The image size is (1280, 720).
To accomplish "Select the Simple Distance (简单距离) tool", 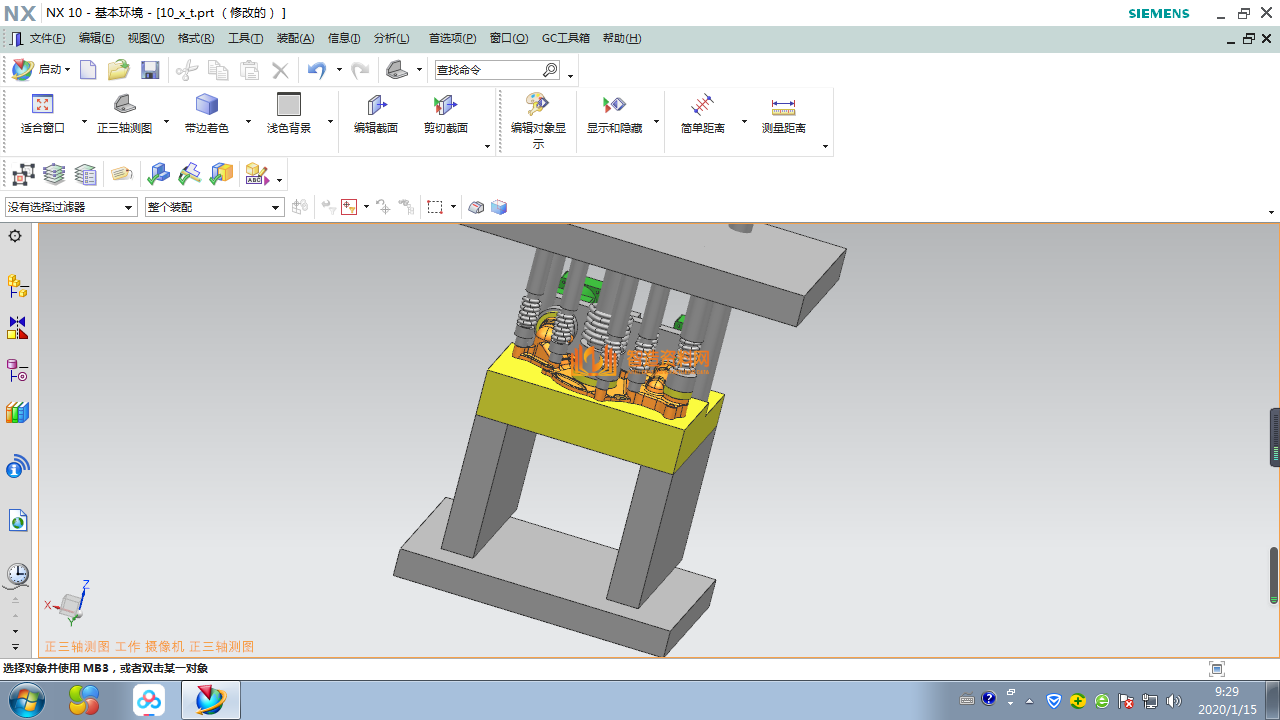I will [x=702, y=105].
